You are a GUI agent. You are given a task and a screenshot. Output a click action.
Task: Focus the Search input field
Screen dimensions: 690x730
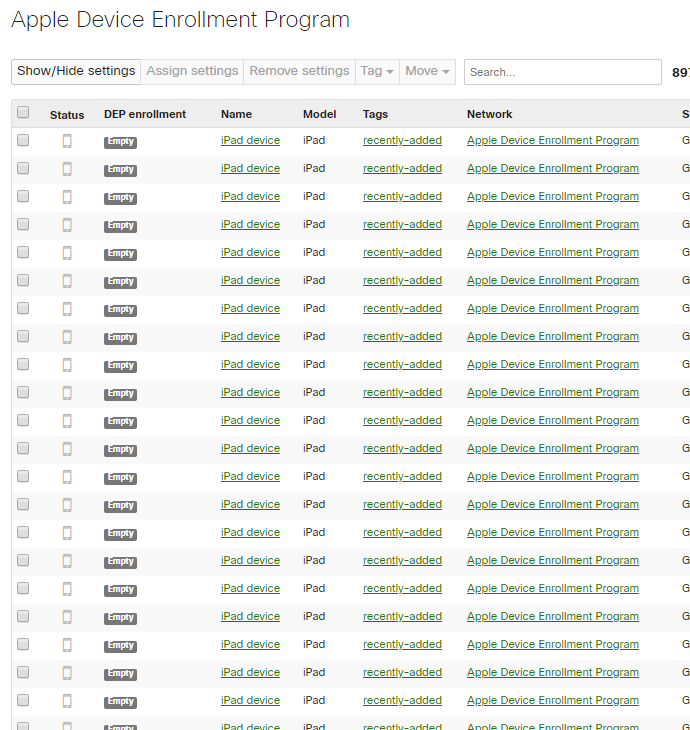(562, 72)
